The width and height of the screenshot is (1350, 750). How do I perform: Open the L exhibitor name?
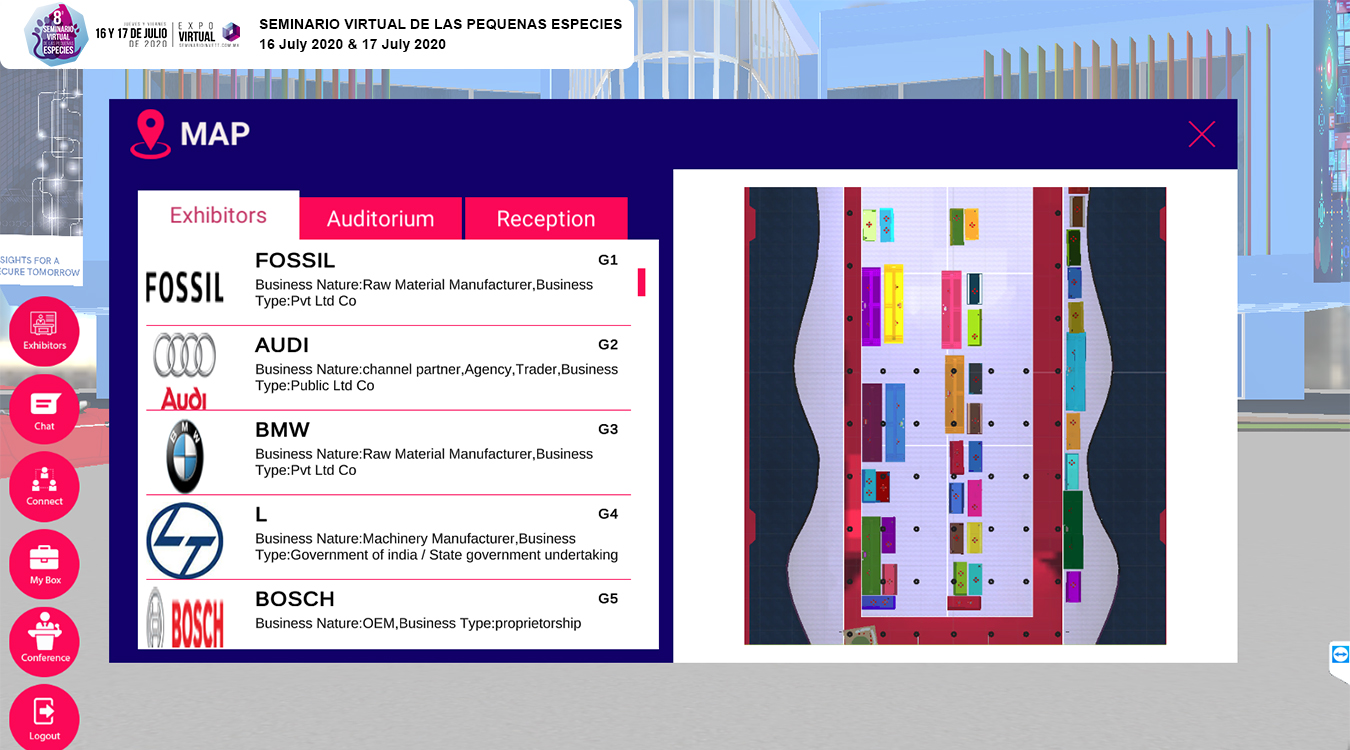[261, 515]
